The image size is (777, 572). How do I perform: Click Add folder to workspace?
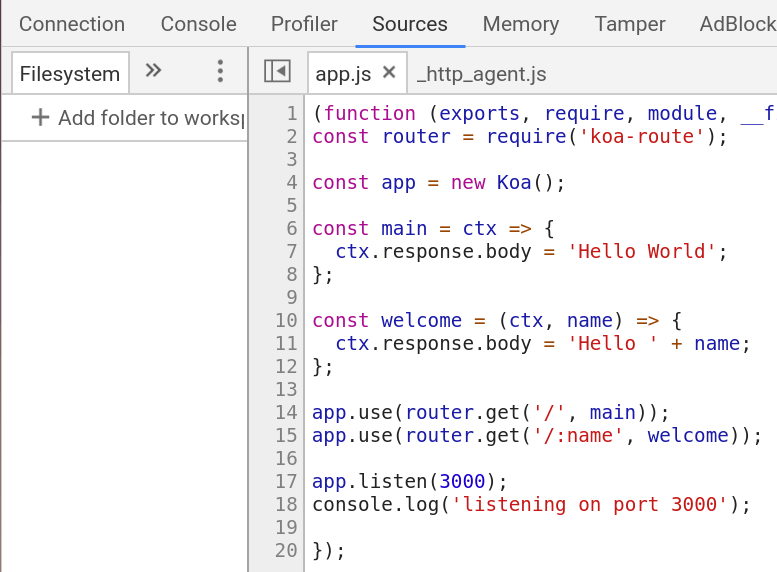click(x=152, y=118)
